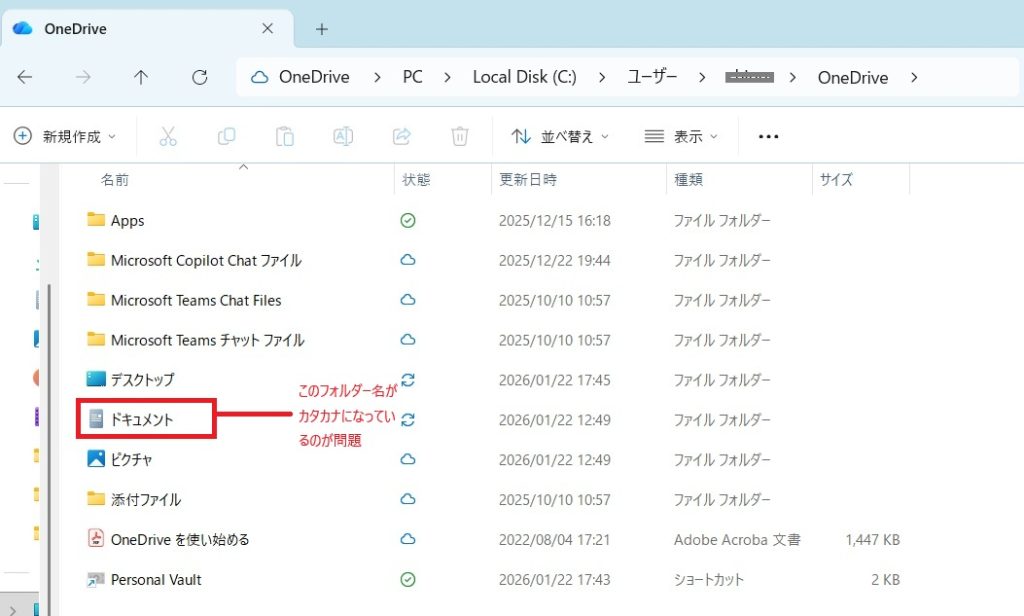This screenshot has height=616, width=1024.
Task: Click the Paste clipboard icon
Action: tap(285, 136)
